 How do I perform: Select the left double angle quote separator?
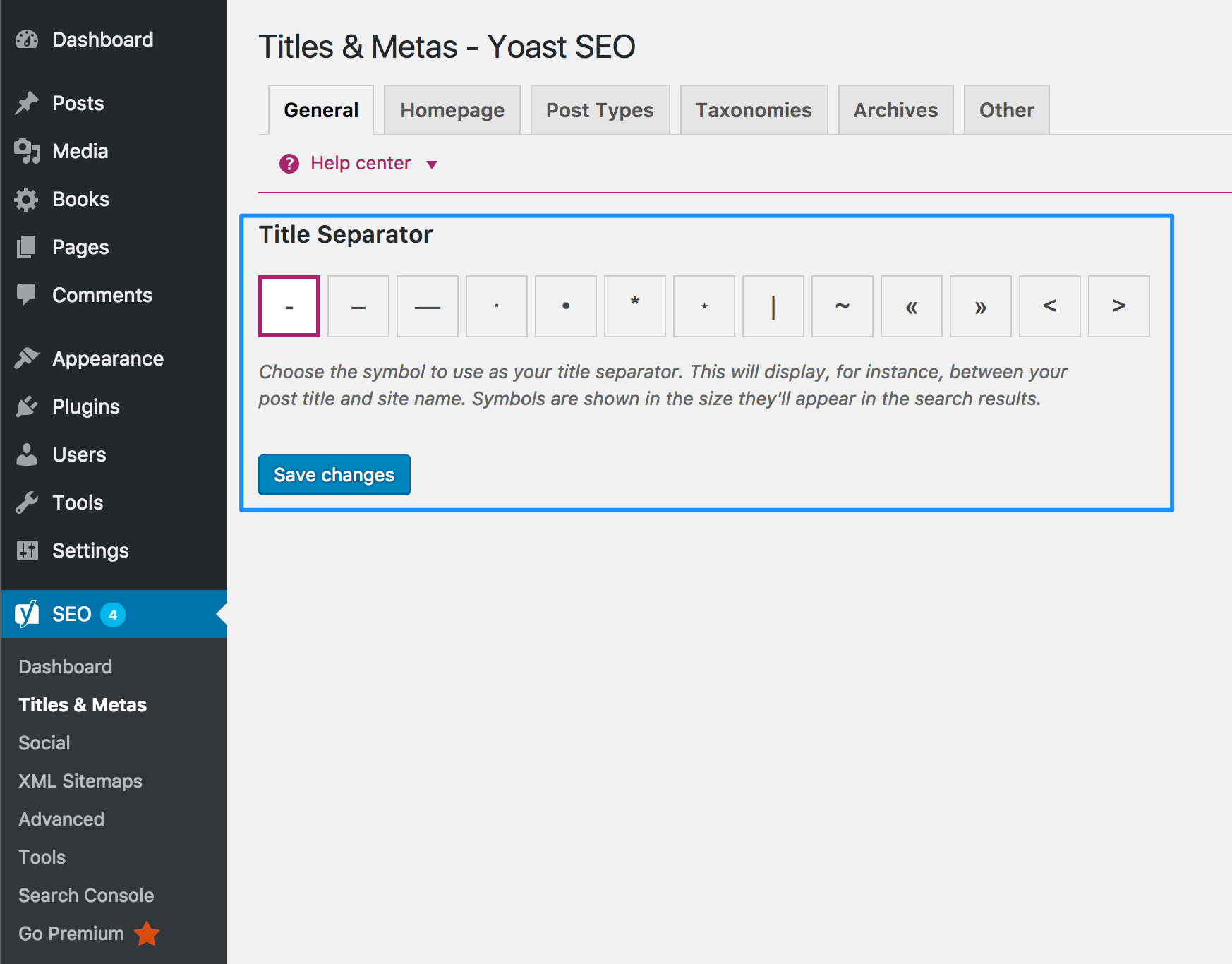pyautogui.click(x=912, y=306)
